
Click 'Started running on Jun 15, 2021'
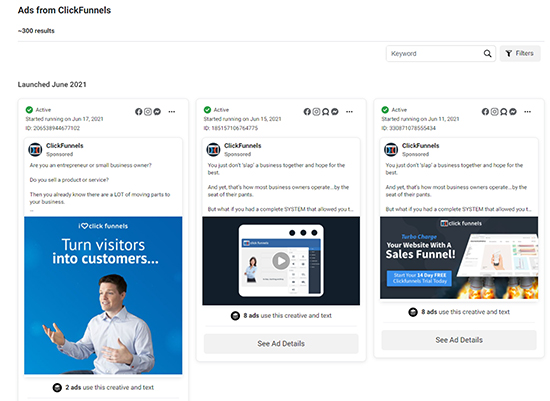pos(242,119)
